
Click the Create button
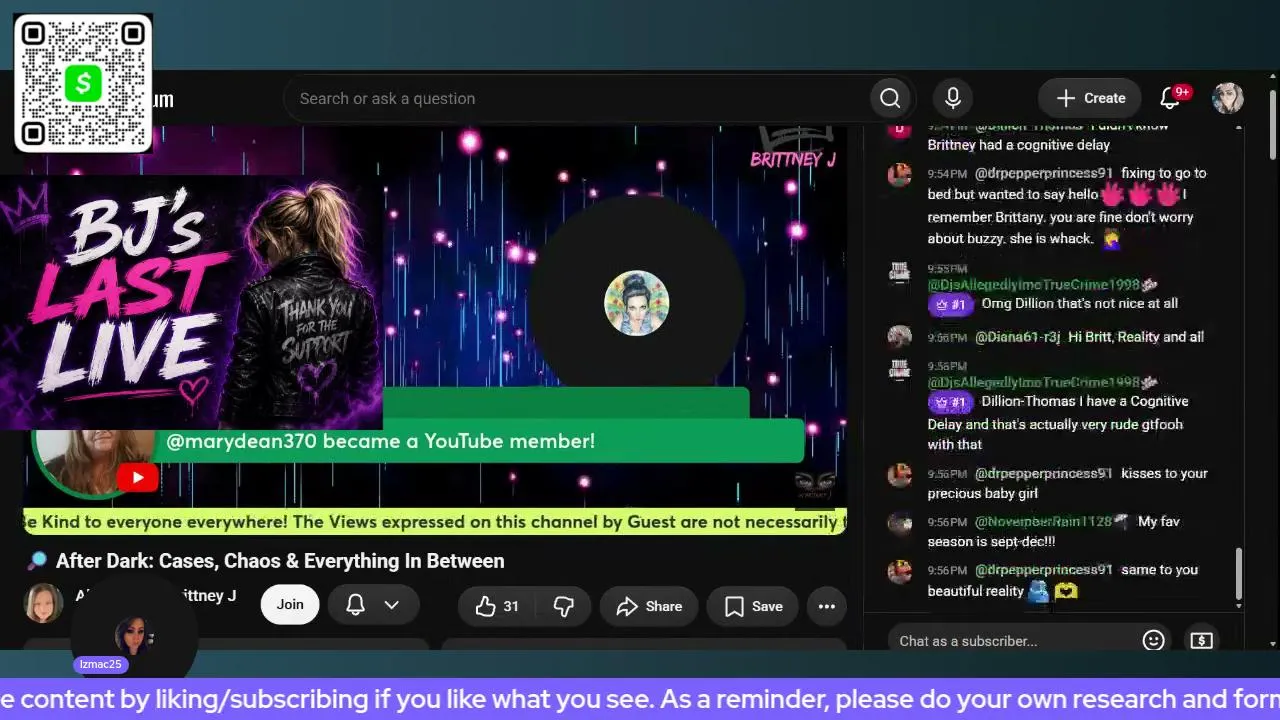pyautogui.click(x=1090, y=98)
